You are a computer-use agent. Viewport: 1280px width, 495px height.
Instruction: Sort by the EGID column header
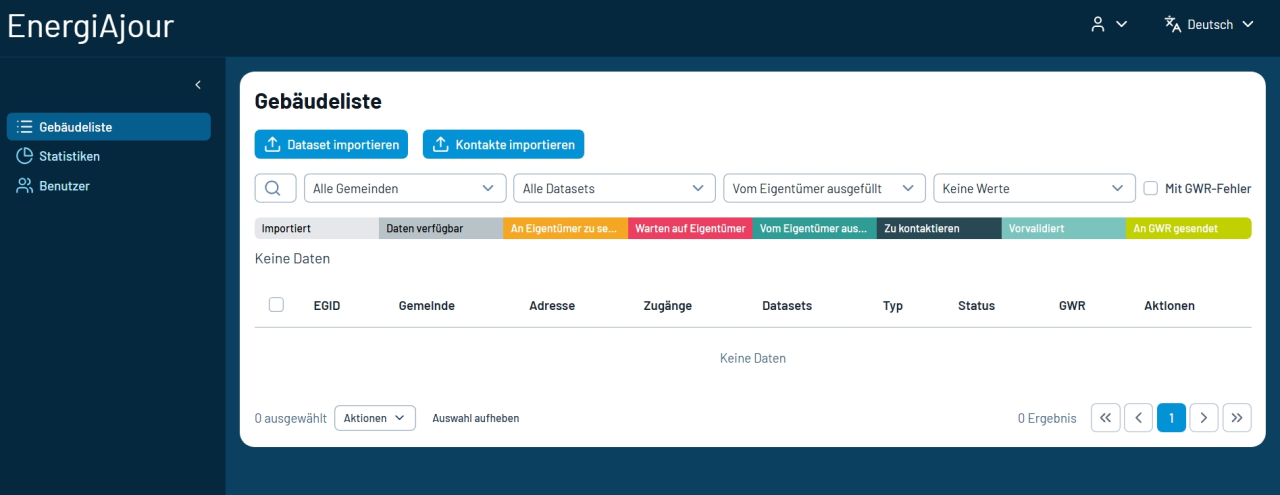coord(327,306)
